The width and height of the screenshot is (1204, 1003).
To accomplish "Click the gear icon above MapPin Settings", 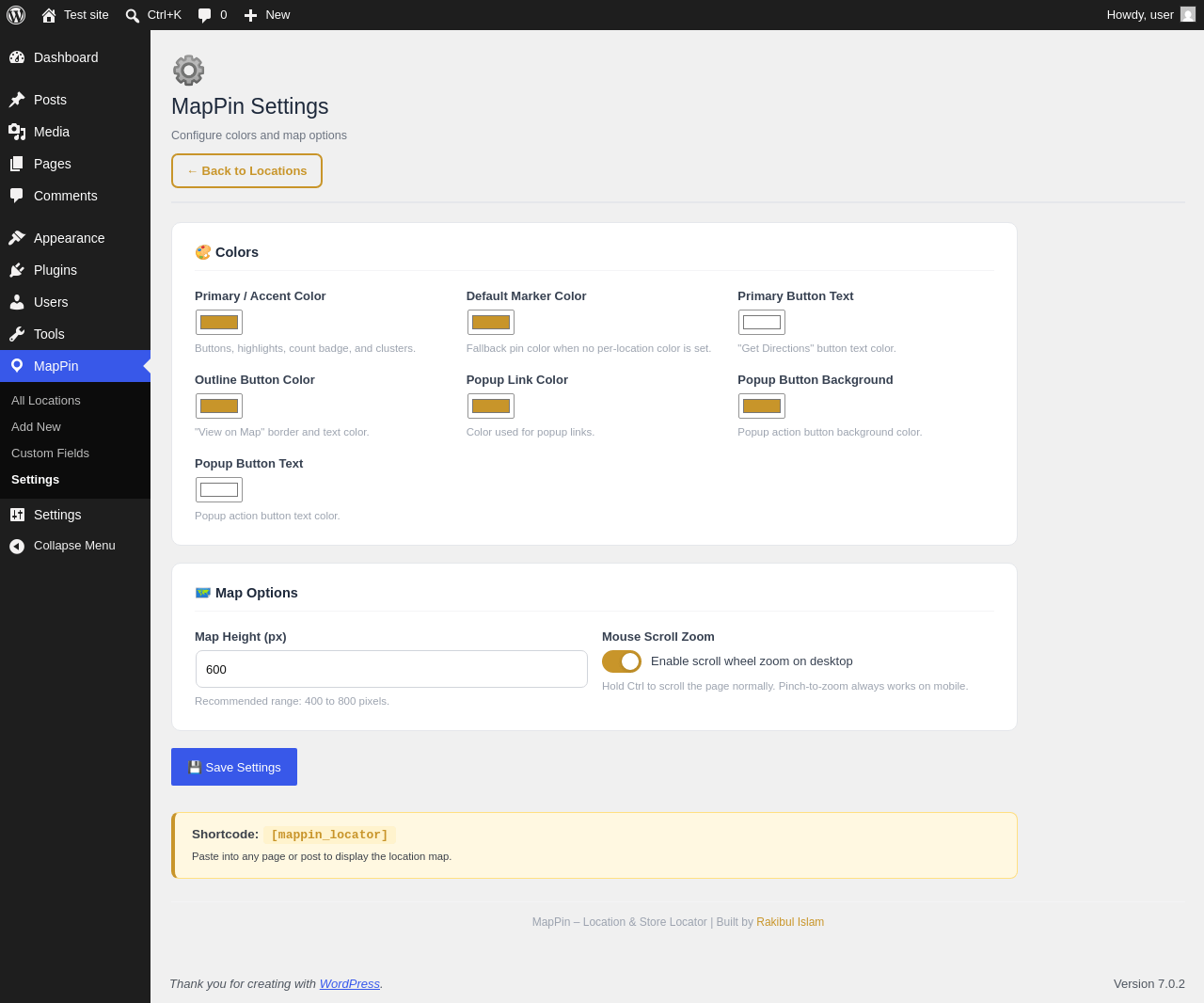I will pyautogui.click(x=188, y=71).
